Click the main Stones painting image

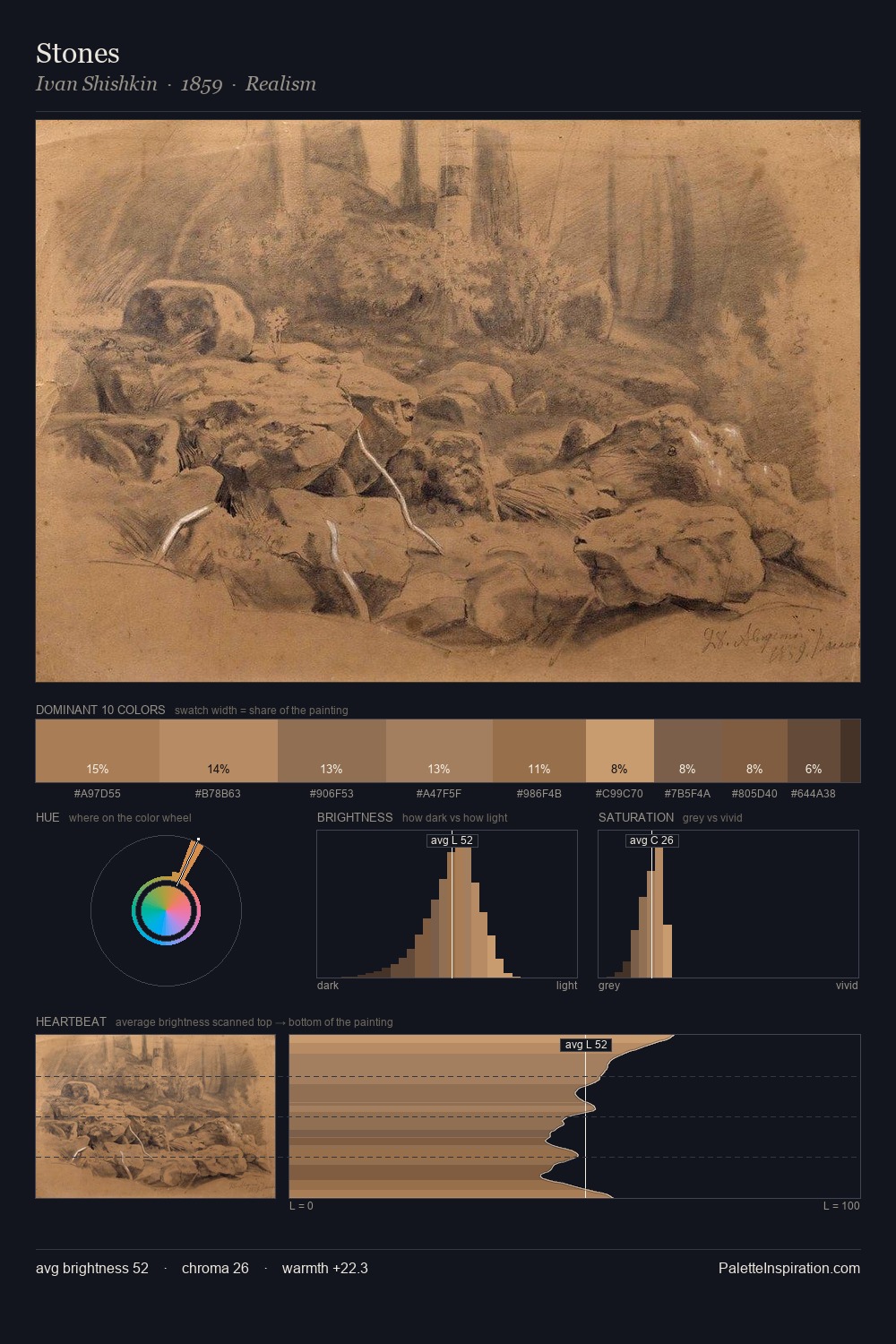[x=448, y=401]
